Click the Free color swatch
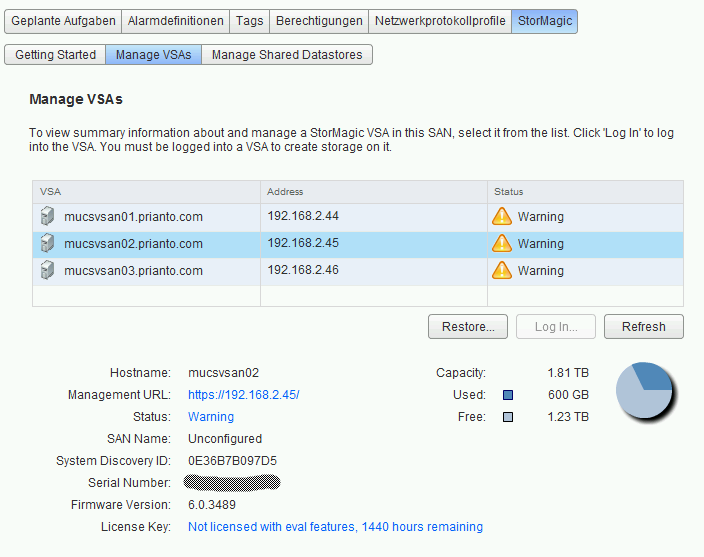The width and height of the screenshot is (704, 557). [x=508, y=417]
